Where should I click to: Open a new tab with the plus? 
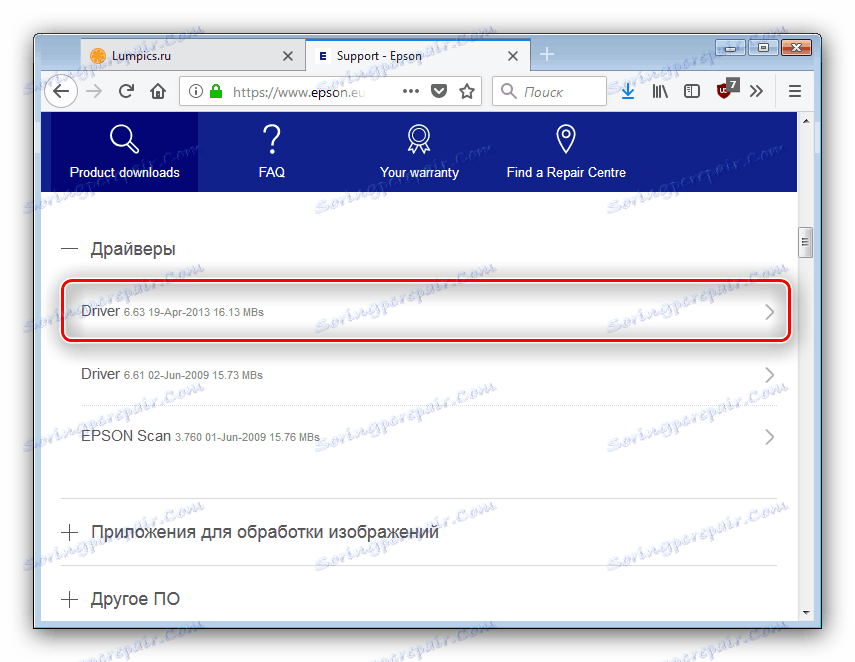click(x=547, y=54)
